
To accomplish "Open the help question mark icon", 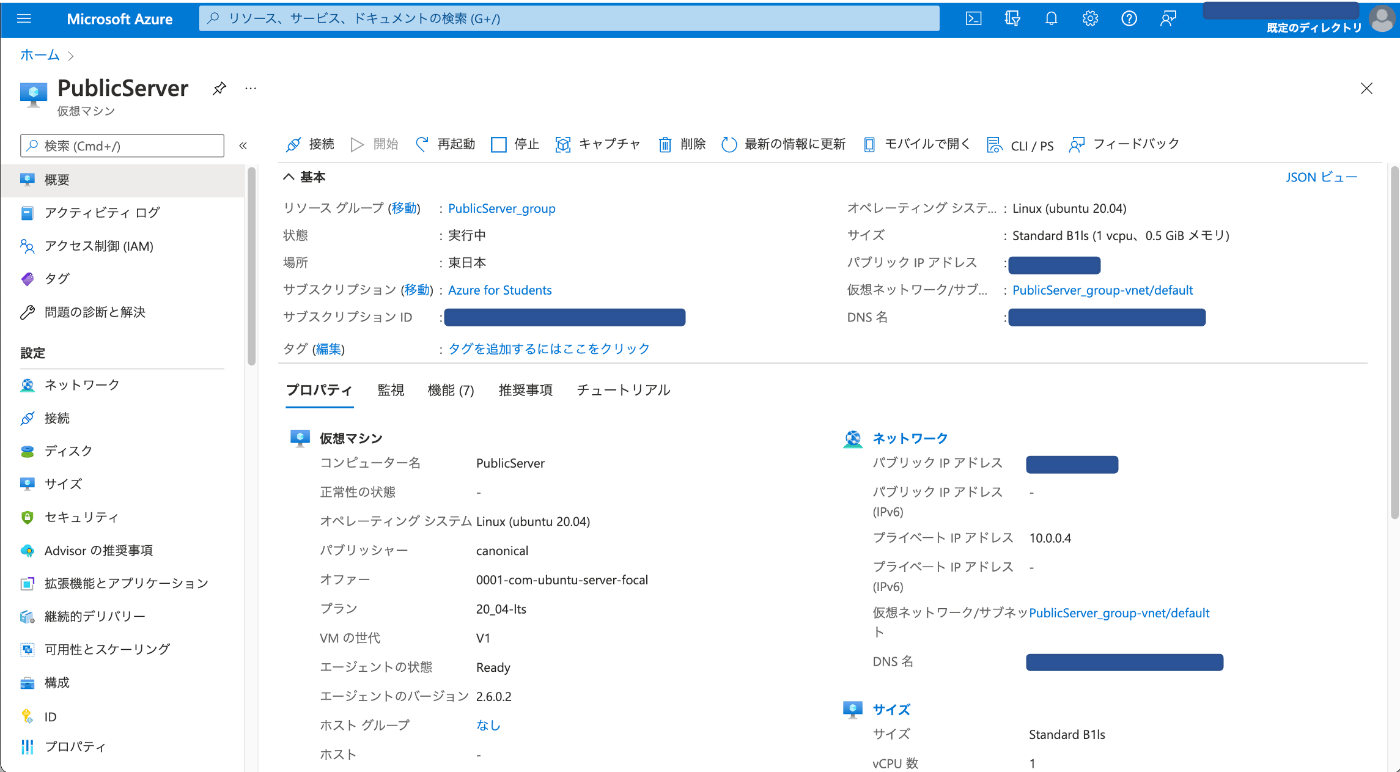I will tap(1129, 19).
